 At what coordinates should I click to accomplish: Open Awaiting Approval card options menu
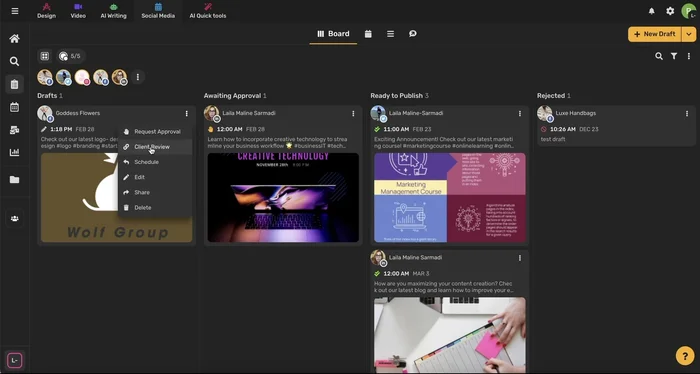click(353, 114)
